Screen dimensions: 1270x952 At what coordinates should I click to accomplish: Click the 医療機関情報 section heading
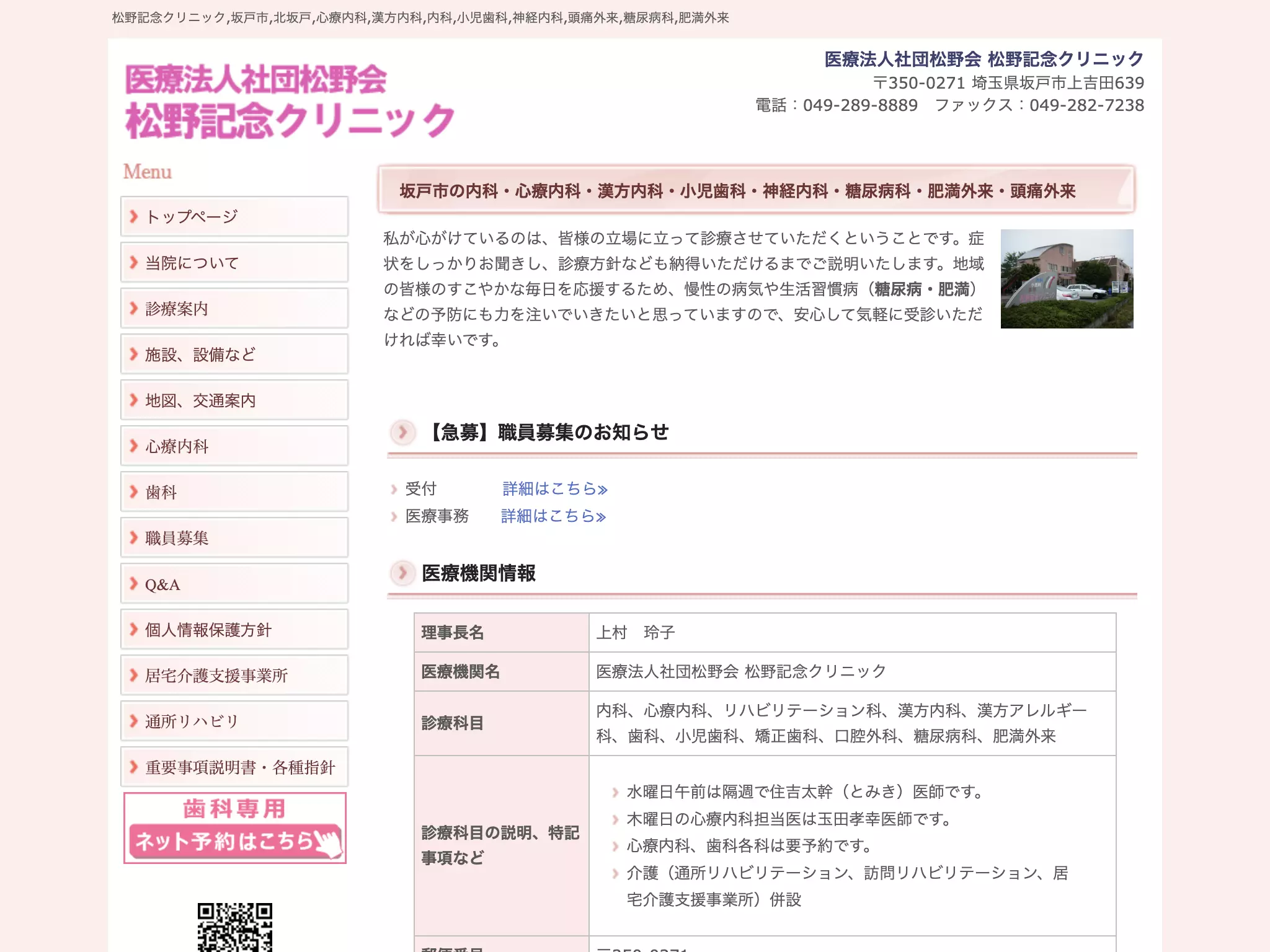(x=479, y=573)
